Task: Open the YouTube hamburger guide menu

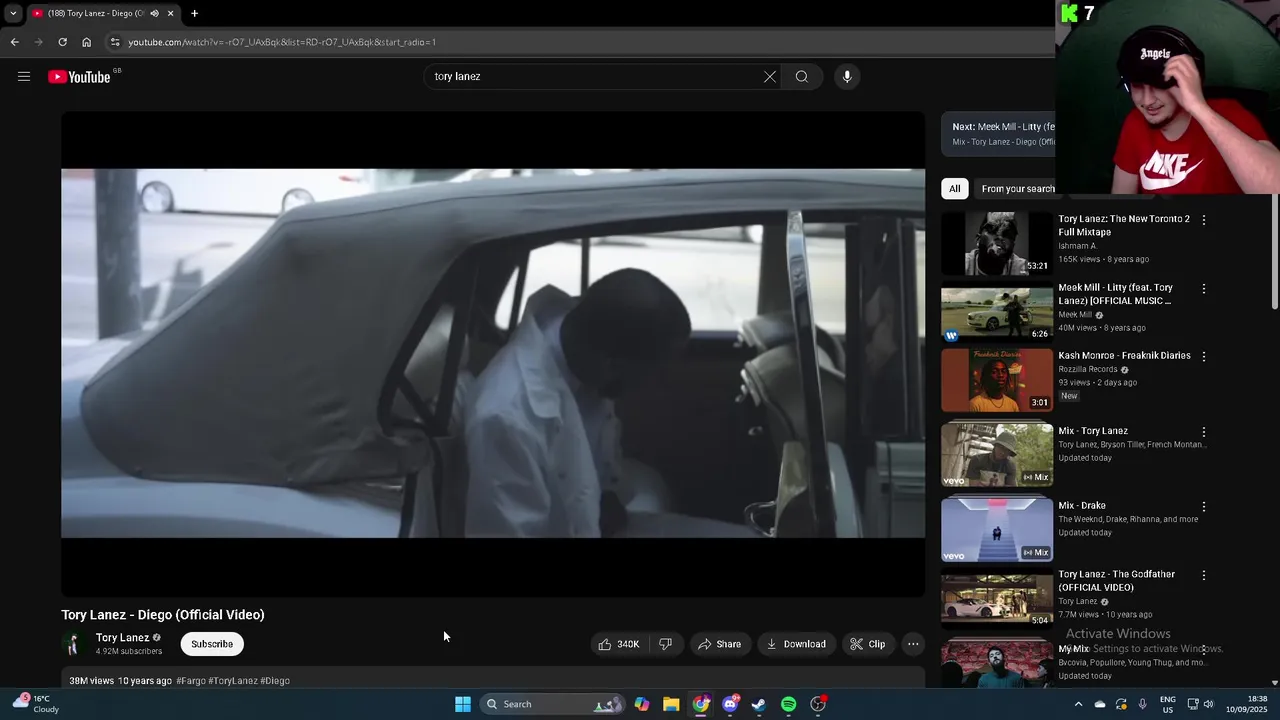Action: 24,76
